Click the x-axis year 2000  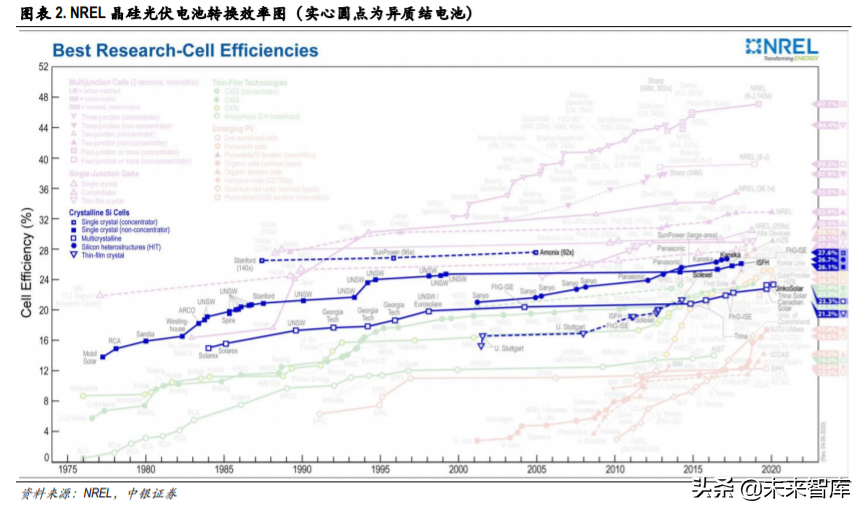tap(458, 469)
